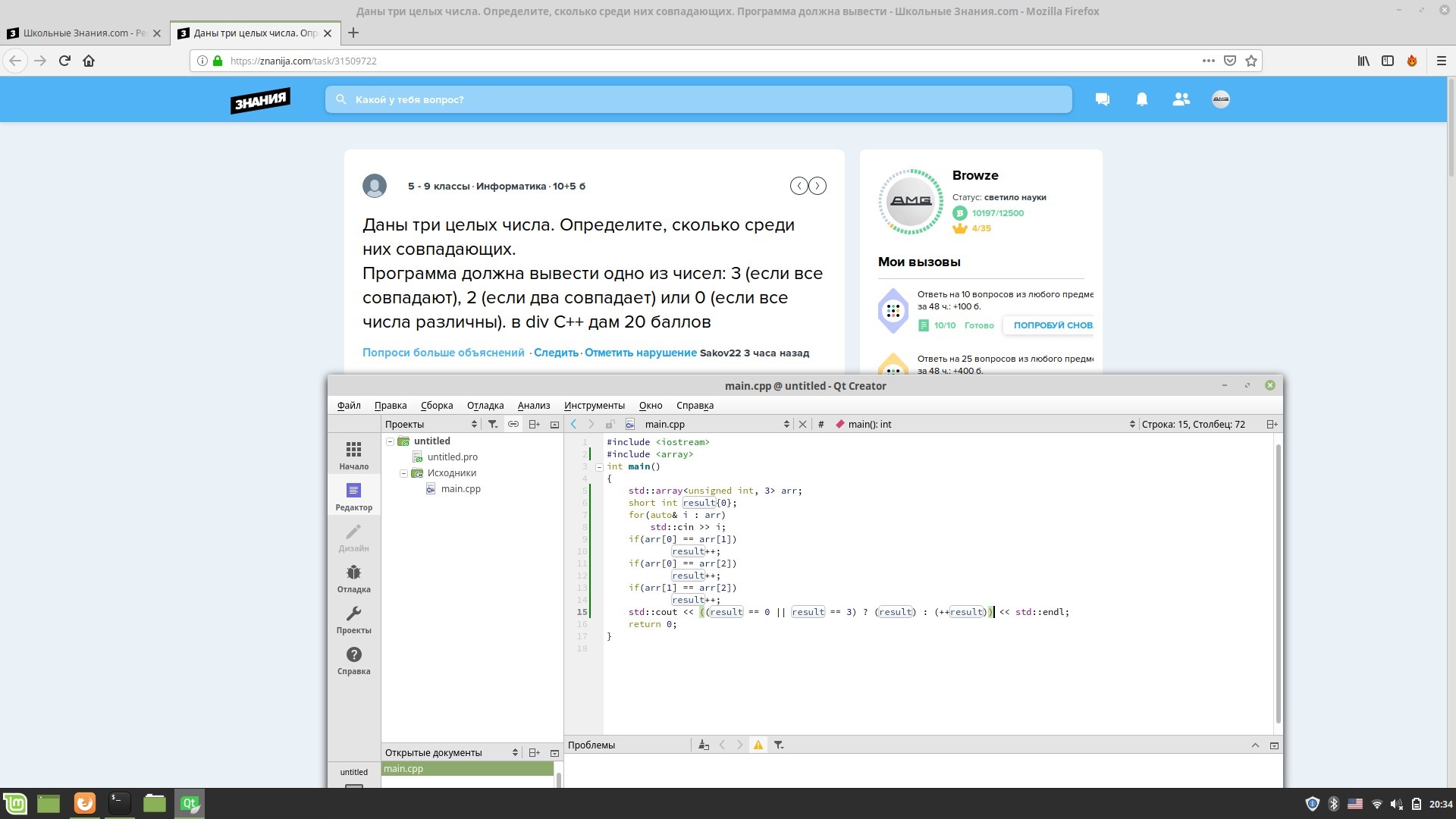
Task: Click ПОПРОБУЙ СНОВА button in challenges
Action: [x=1050, y=325]
